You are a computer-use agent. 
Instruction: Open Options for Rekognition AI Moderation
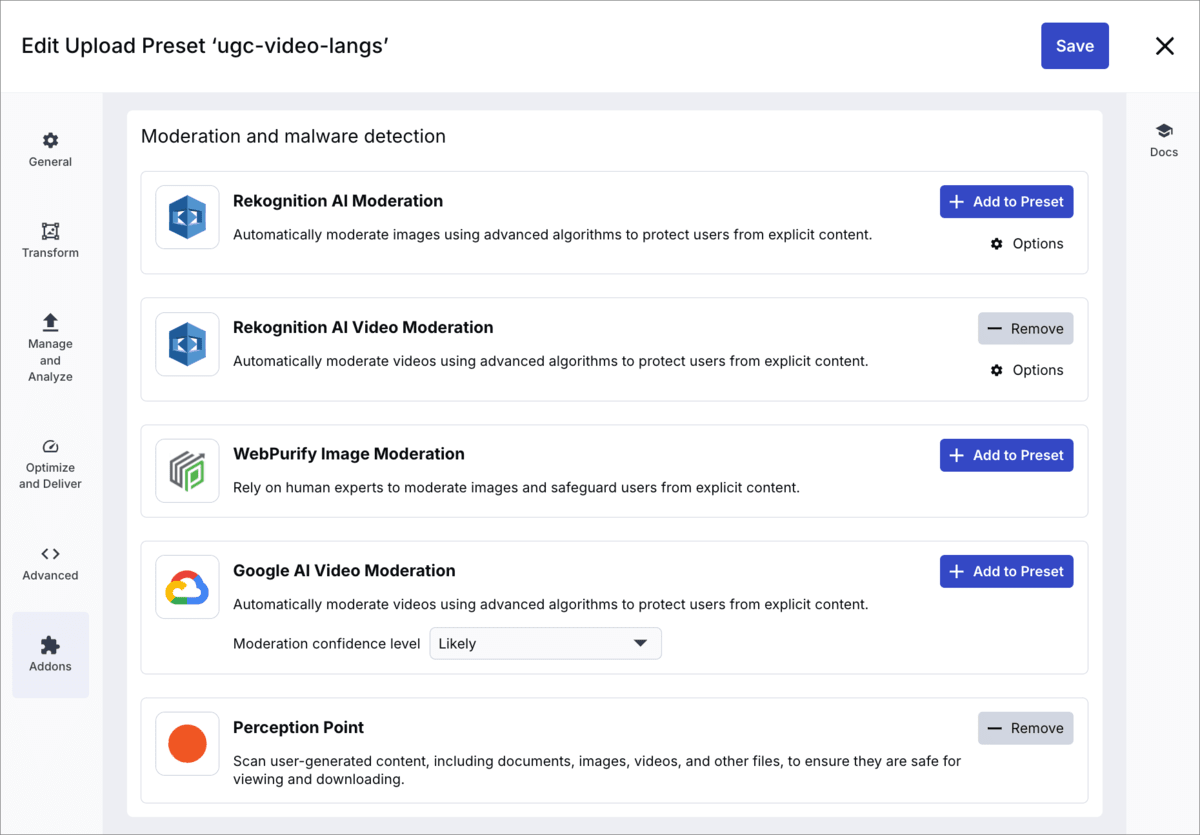point(1027,244)
